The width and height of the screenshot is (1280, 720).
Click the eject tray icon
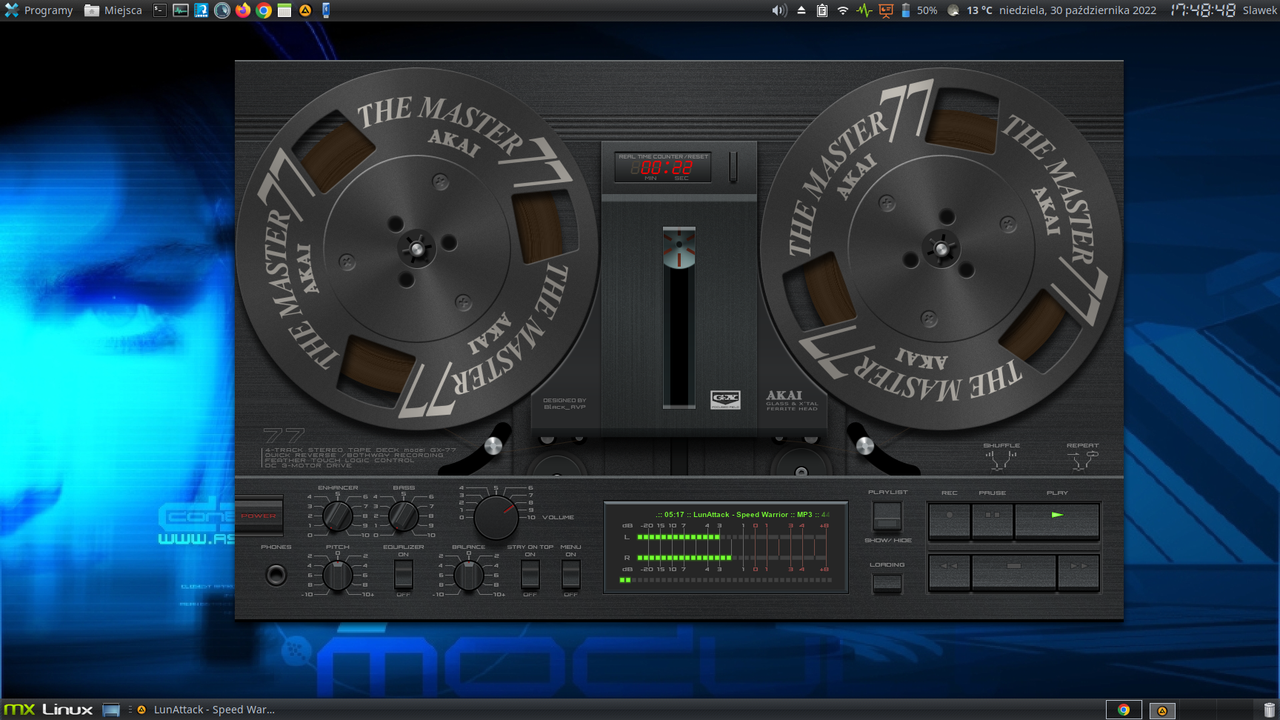[801, 10]
